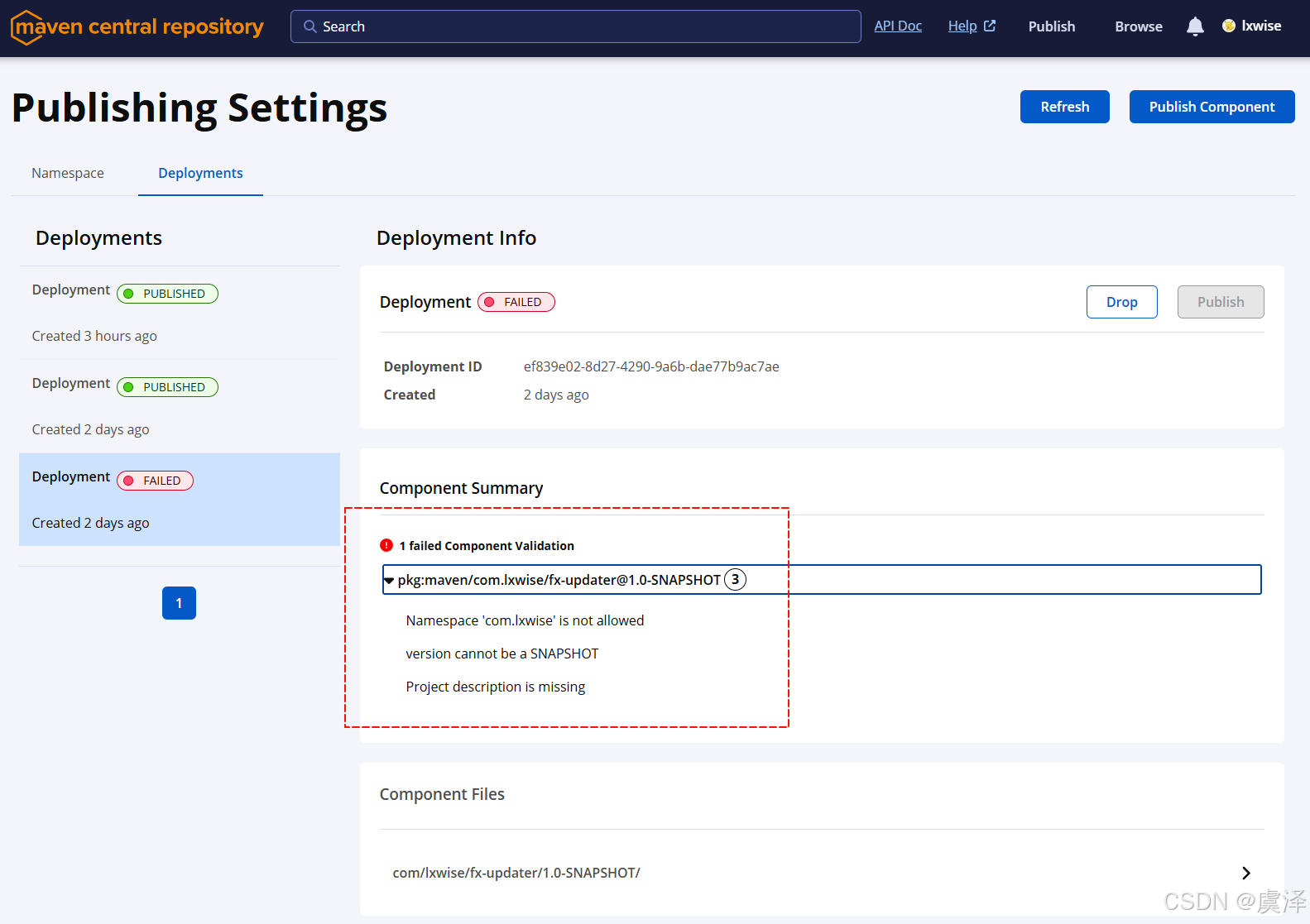1310x924 pixels.
Task: Select the published deployment created 3 hours ago
Action: click(x=180, y=313)
